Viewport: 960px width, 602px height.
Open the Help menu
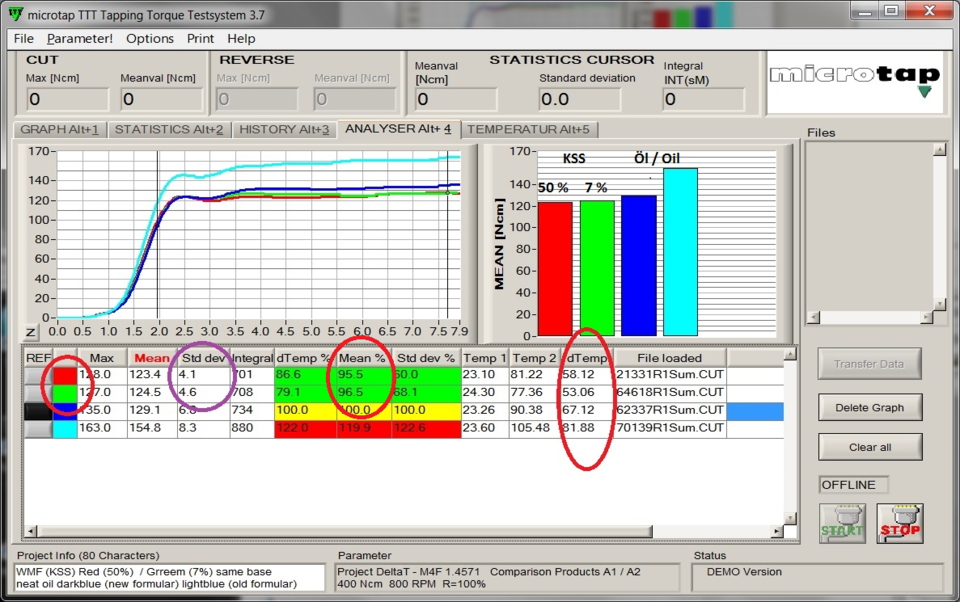point(241,39)
